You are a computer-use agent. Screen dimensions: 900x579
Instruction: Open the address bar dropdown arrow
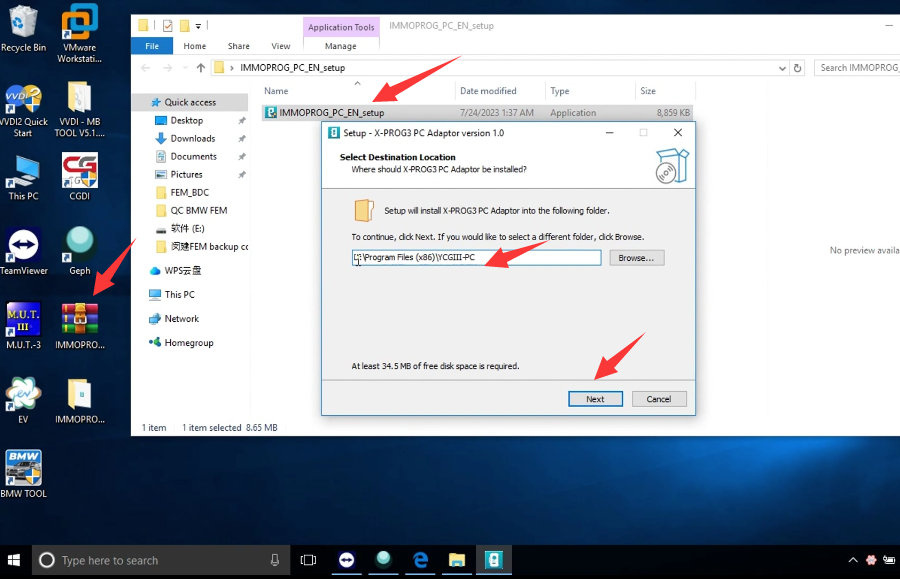(782, 68)
